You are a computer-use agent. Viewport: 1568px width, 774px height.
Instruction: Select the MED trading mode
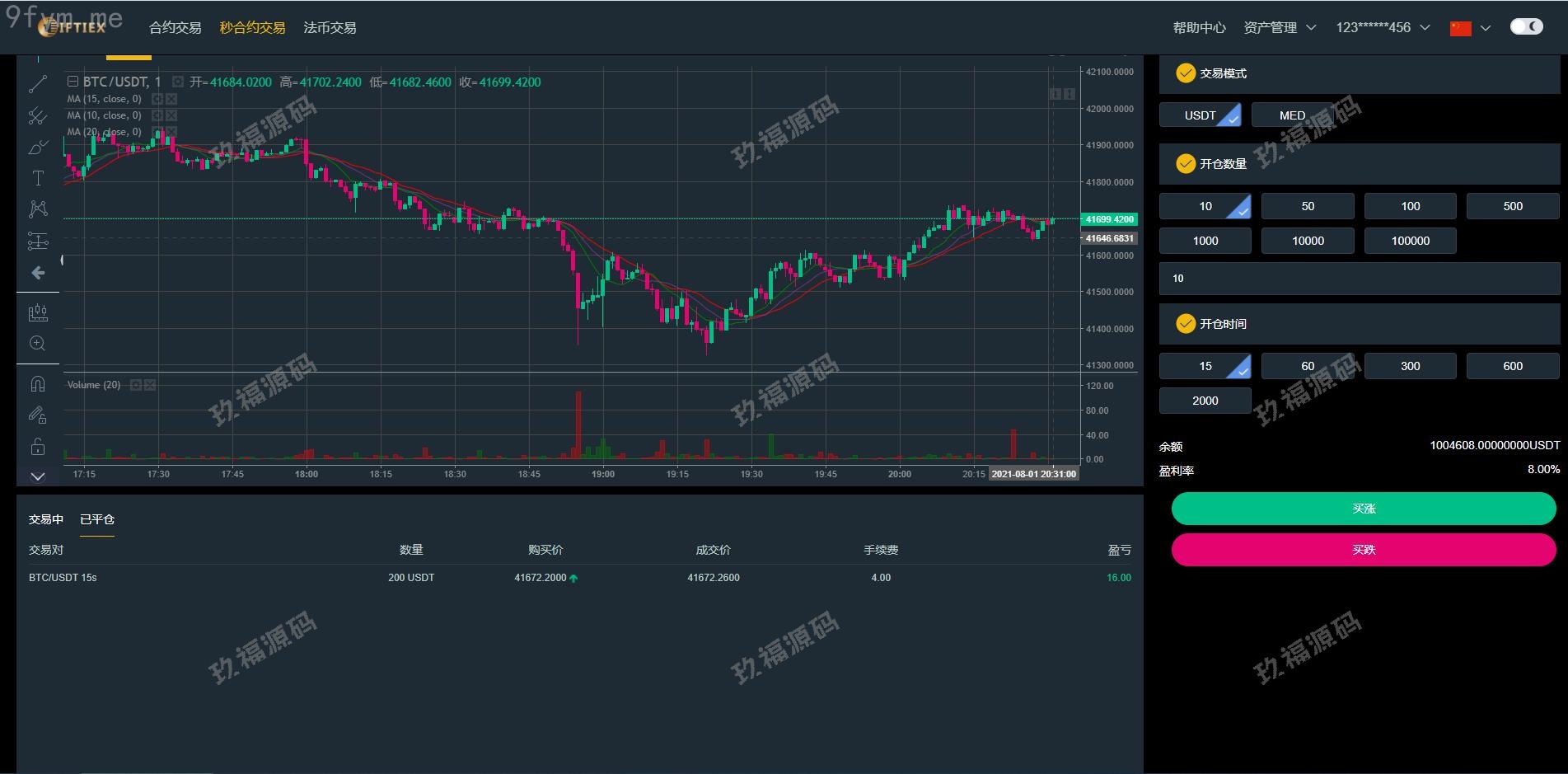(x=1291, y=115)
